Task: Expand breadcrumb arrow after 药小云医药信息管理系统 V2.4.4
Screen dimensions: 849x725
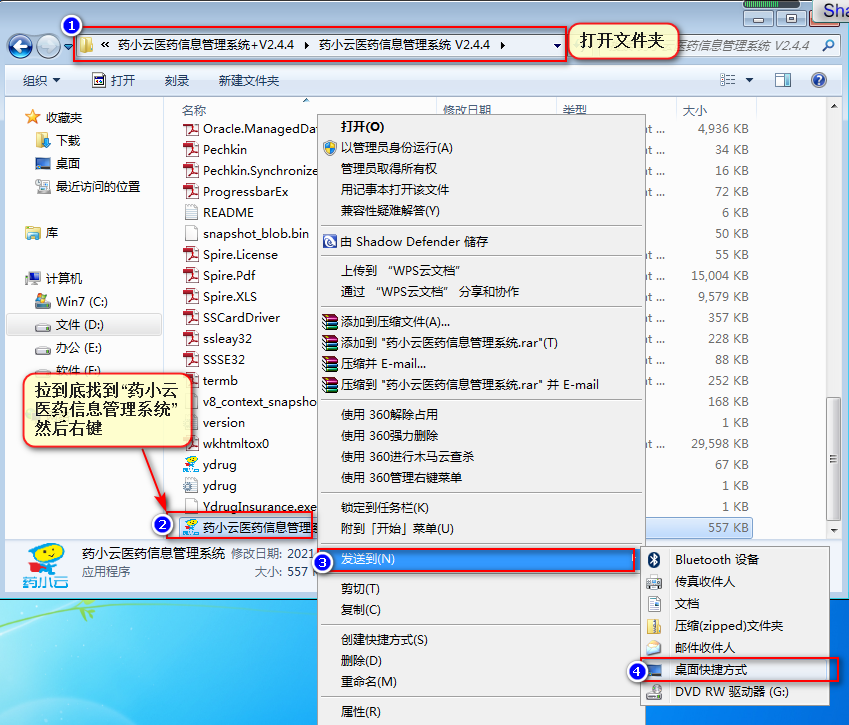Action: [x=503, y=45]
